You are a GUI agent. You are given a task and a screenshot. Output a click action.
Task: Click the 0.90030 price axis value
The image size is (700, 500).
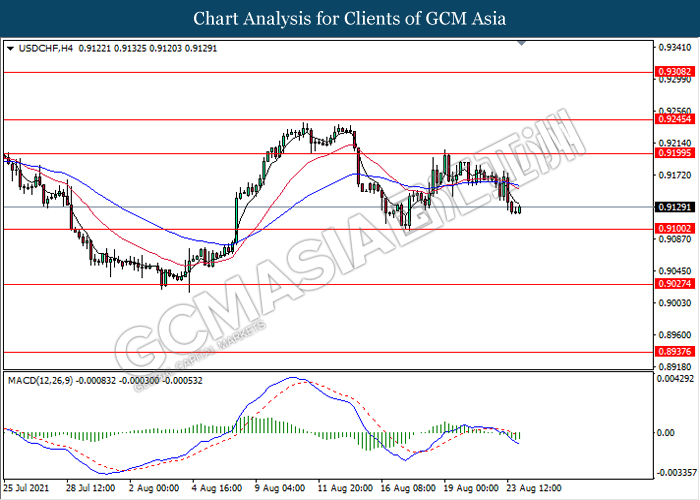click(675, 303)
